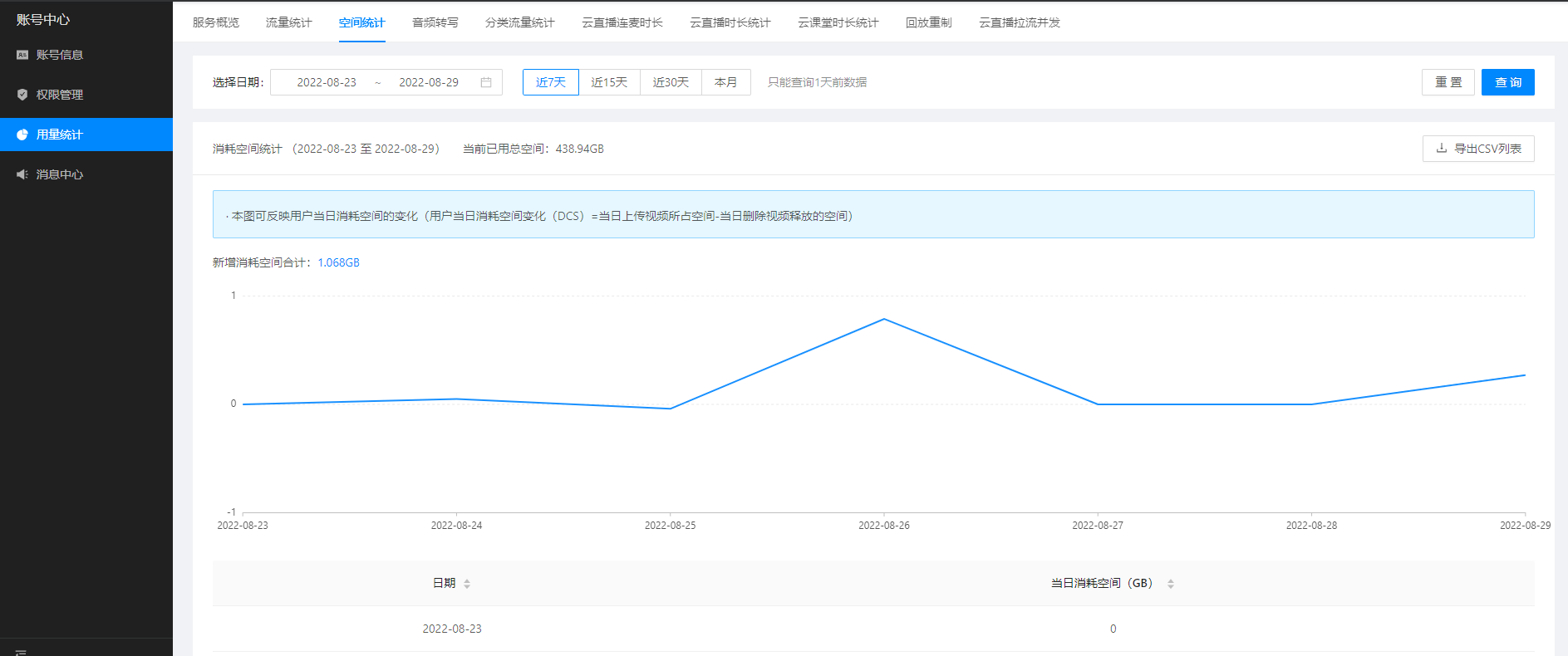Select the 本月 range option

pos(726,82)
